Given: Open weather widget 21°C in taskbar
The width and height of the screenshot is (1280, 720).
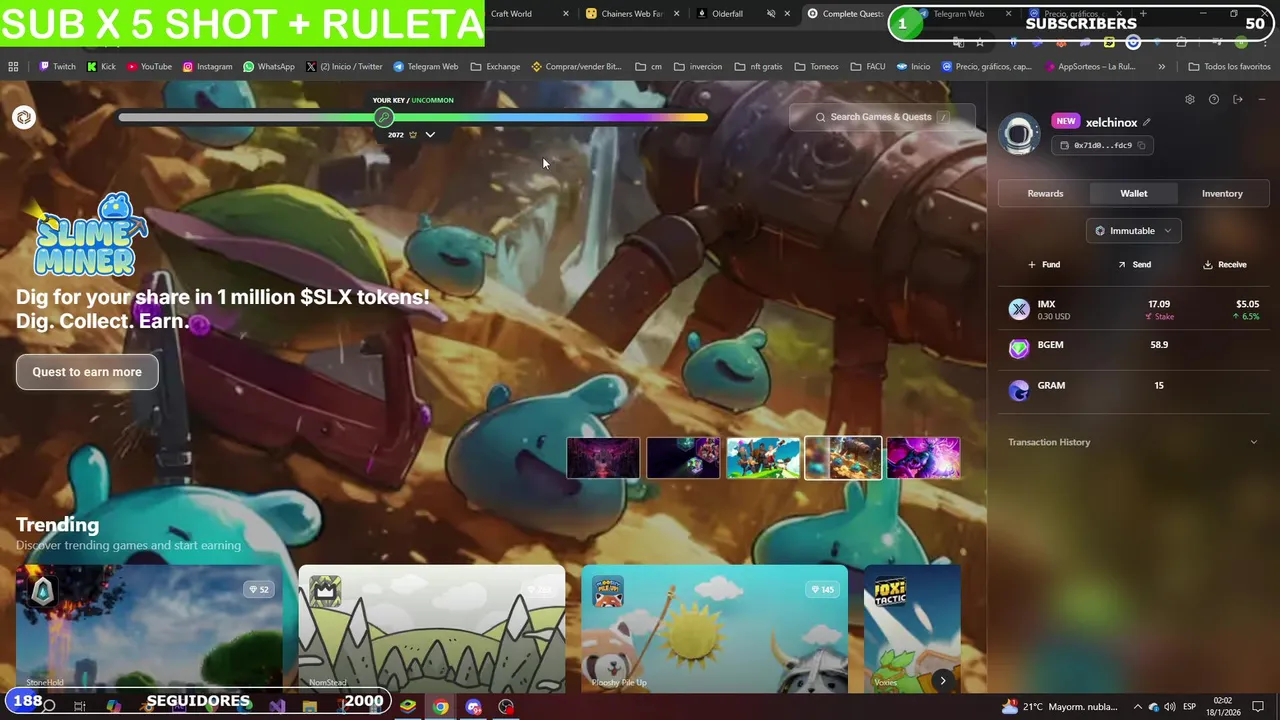Looking at the screenshot, I should tap(1059, 707).
